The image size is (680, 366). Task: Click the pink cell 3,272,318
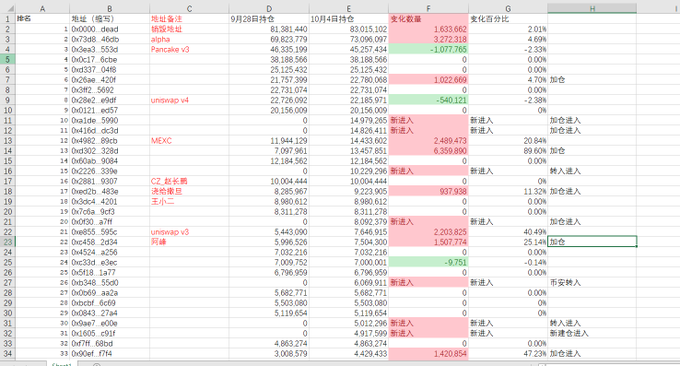pos(428,39)
